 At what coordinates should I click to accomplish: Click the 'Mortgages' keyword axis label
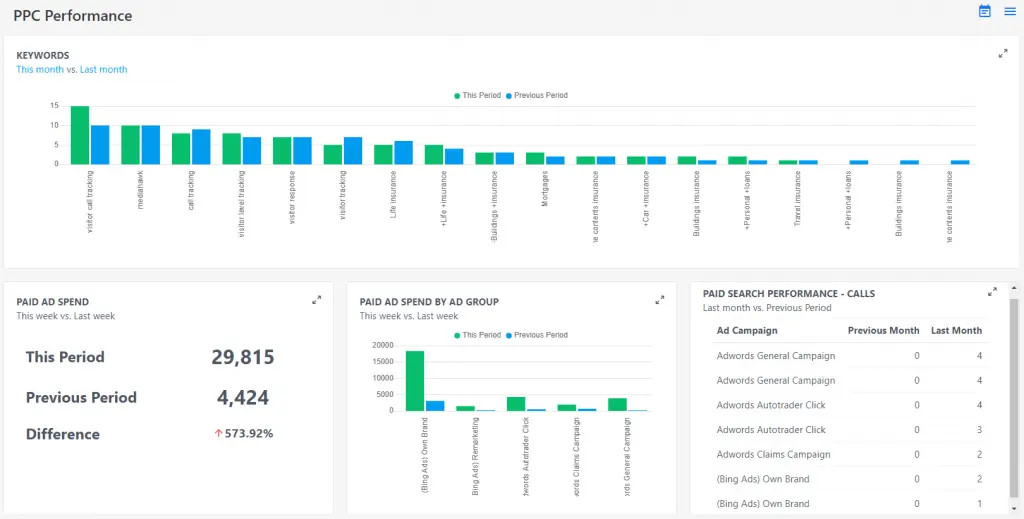click(544, 189)
